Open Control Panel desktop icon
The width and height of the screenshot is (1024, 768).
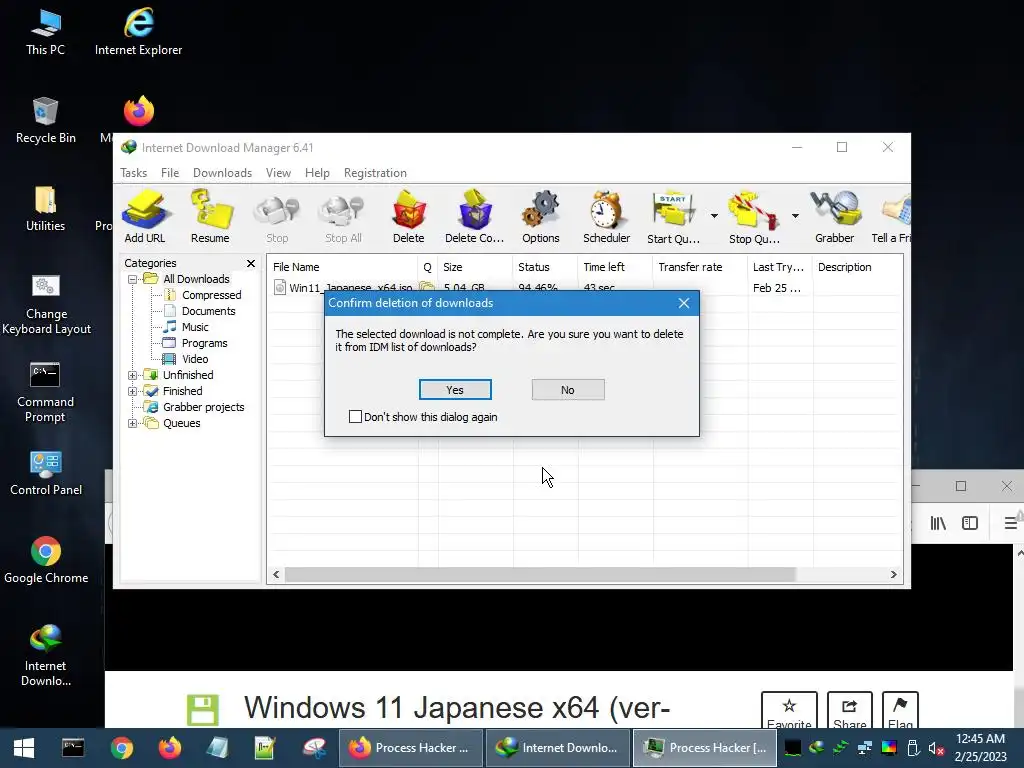click(x=46, y=473)
